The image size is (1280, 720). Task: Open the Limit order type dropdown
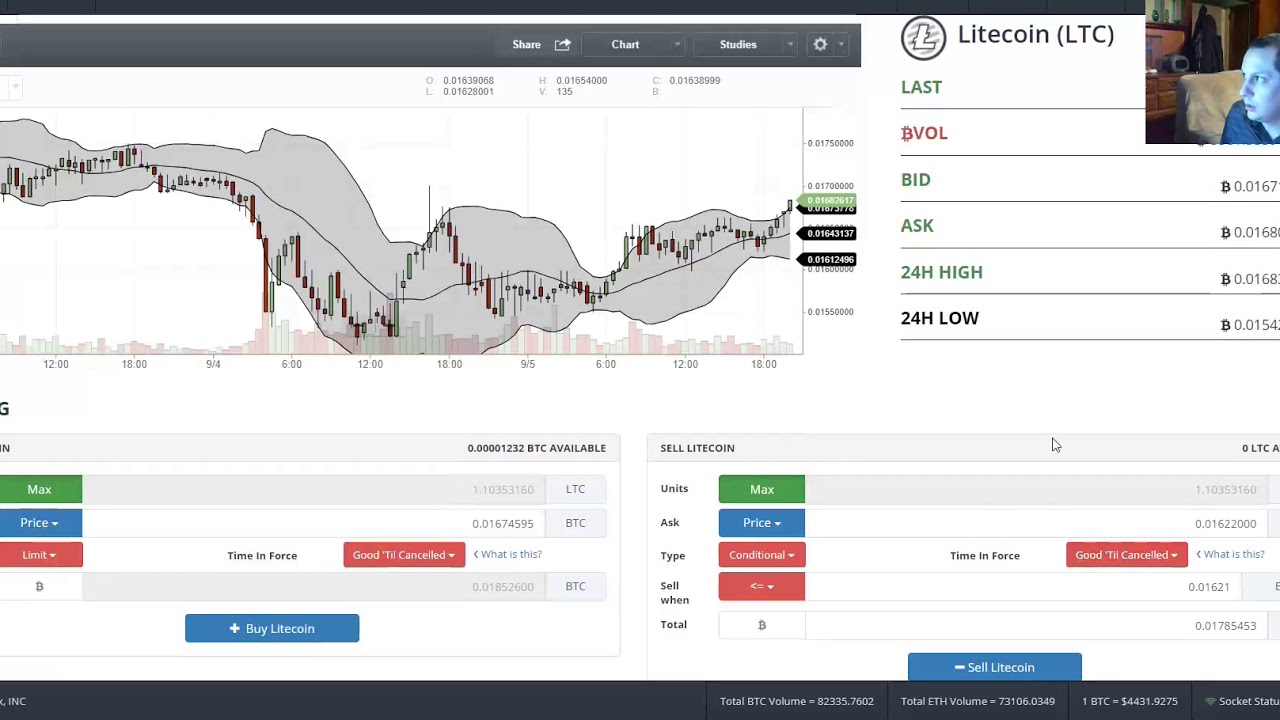click(x=40, y=554)
